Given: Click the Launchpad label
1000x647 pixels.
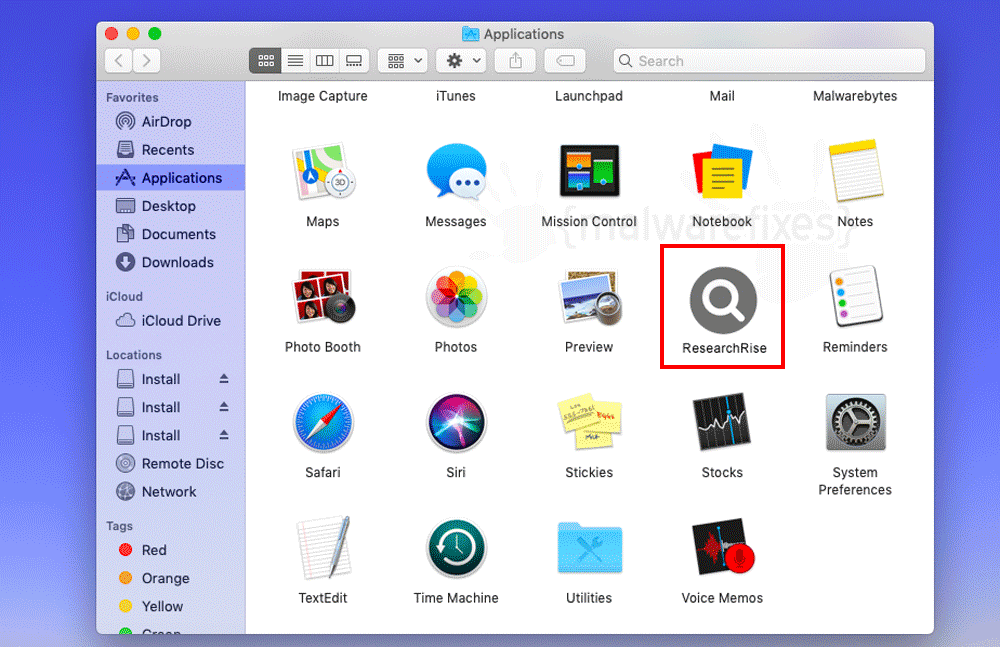Looking at the screenshot, I should tap(589, 96).
